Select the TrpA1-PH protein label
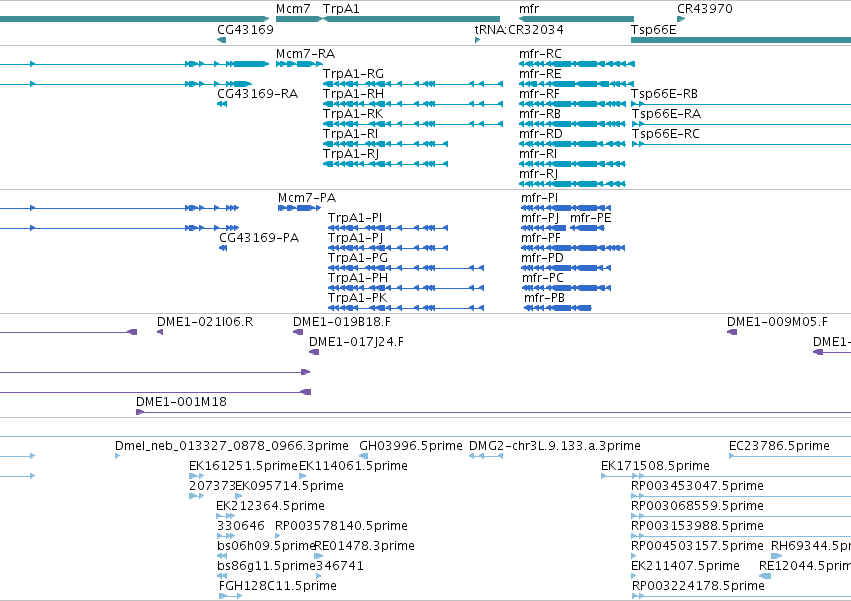 point(358,278)
